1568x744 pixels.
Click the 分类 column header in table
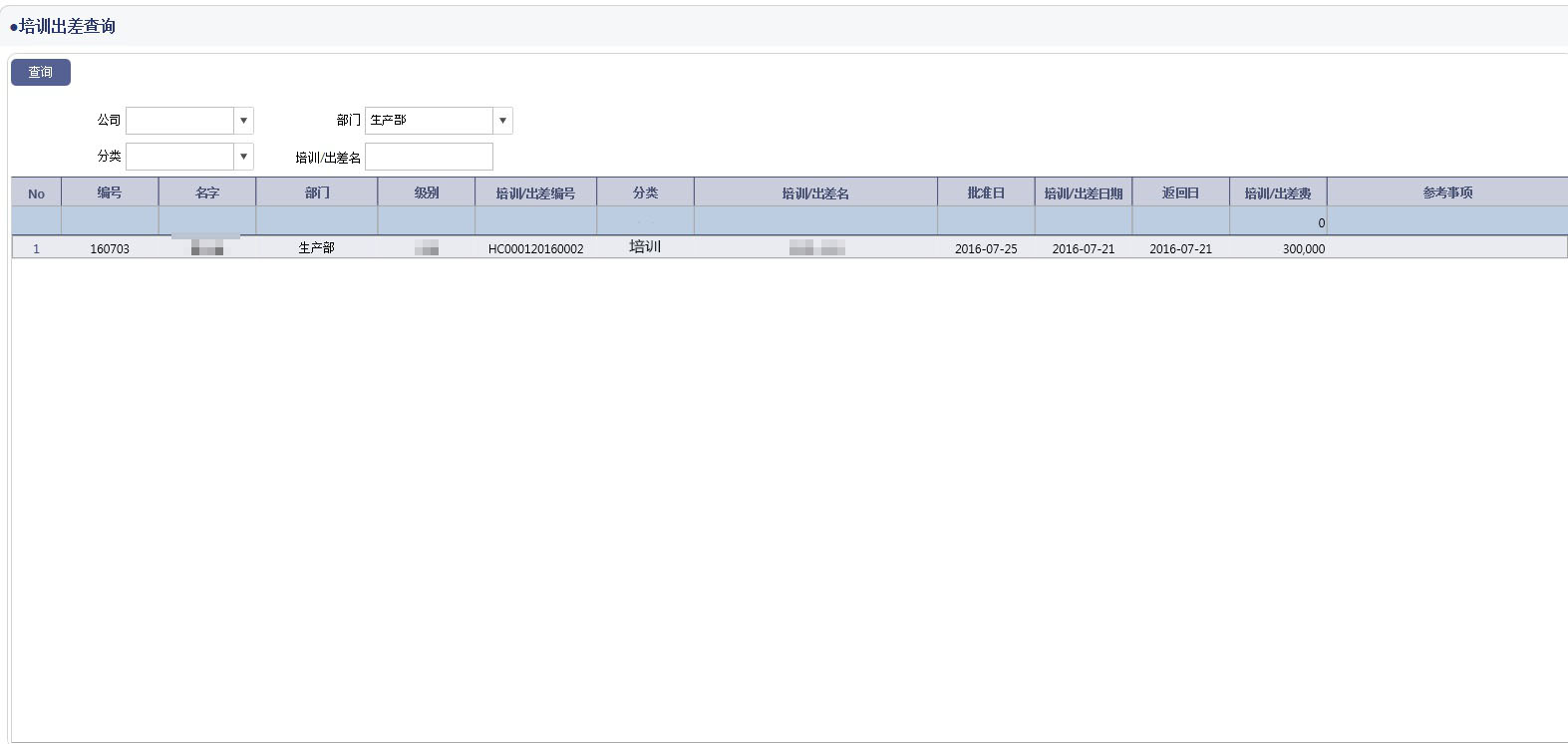645,192
